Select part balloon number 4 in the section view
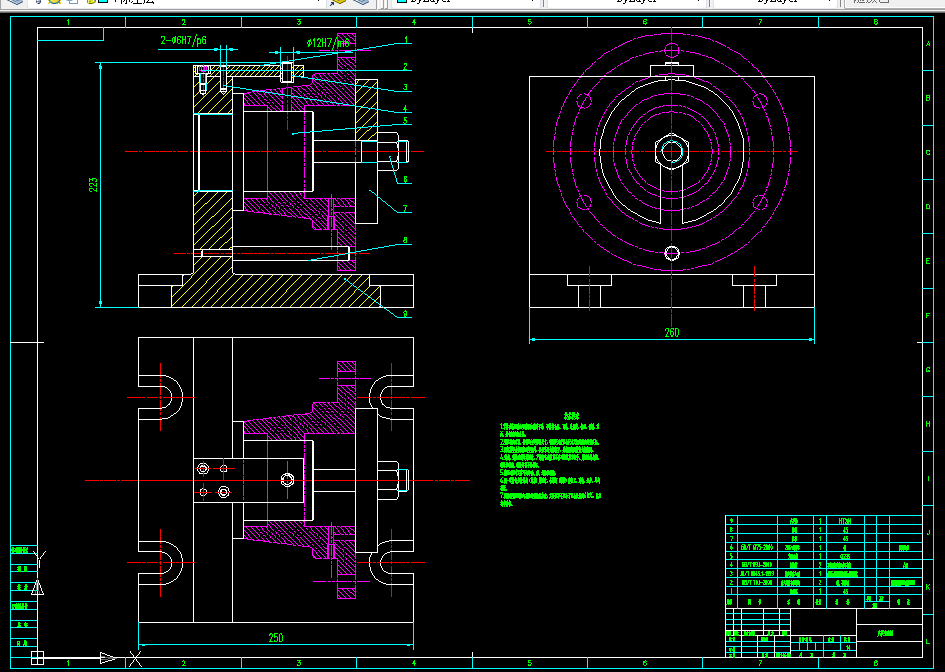945x672 pixels. (x=406, y=109)
